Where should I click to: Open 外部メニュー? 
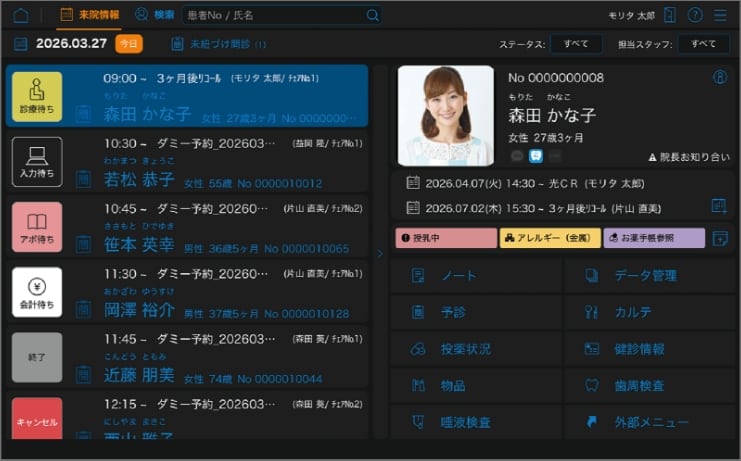click(x=650, y=422)
